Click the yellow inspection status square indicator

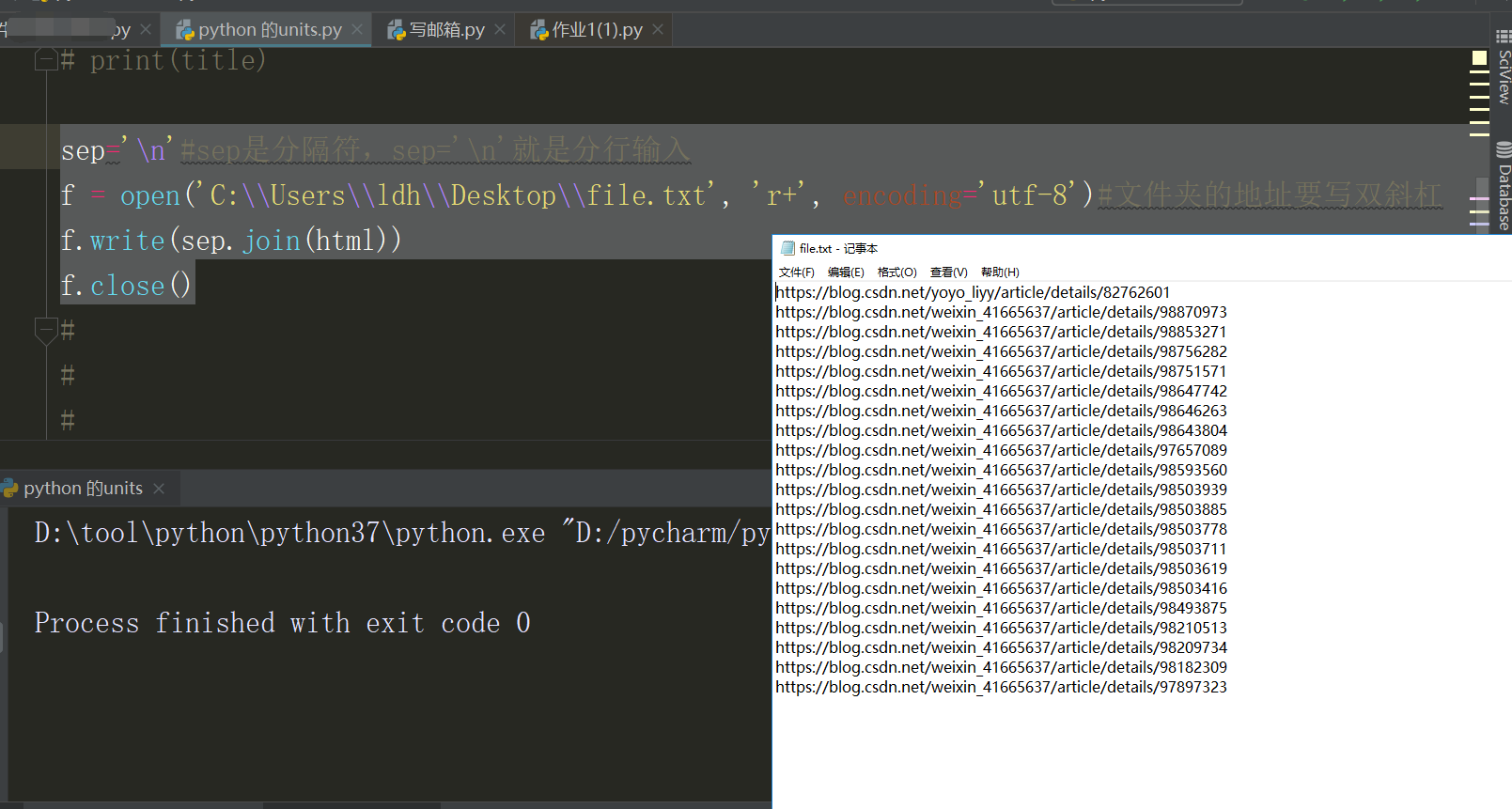click(x=1479, y=58)
